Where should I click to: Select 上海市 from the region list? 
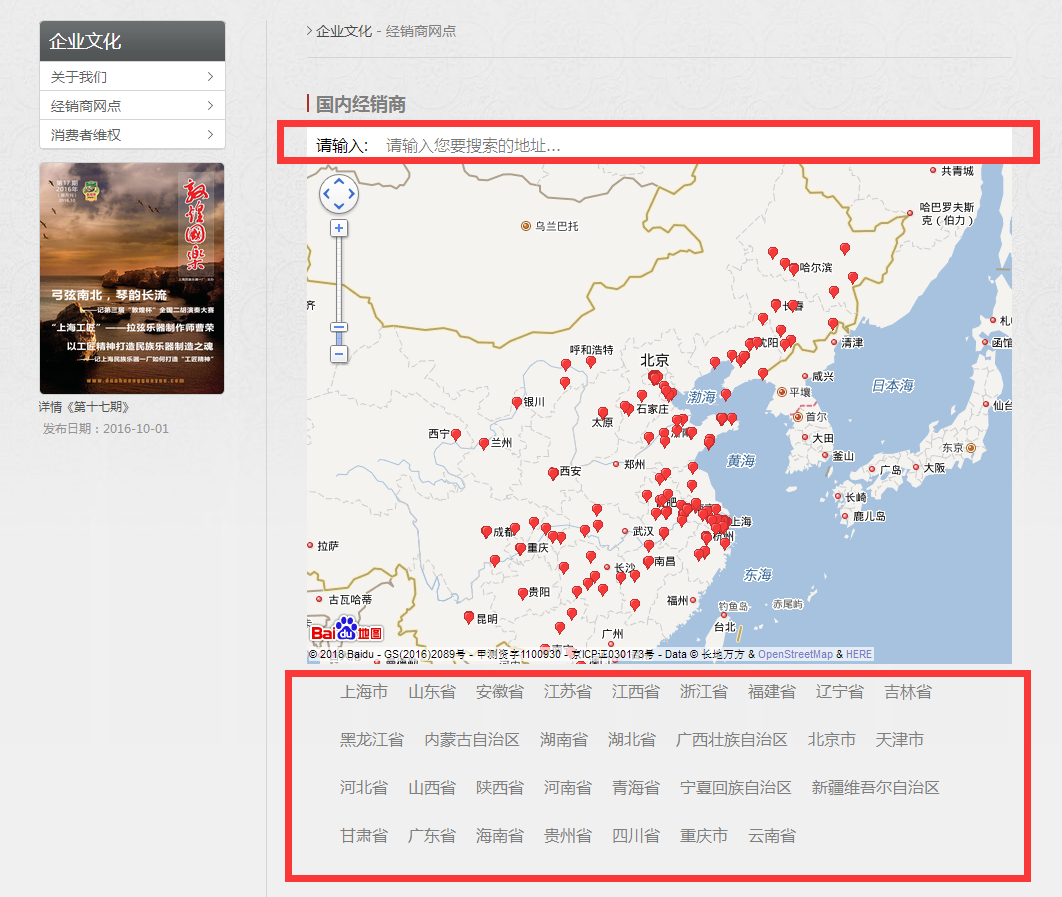coord(364,692)
